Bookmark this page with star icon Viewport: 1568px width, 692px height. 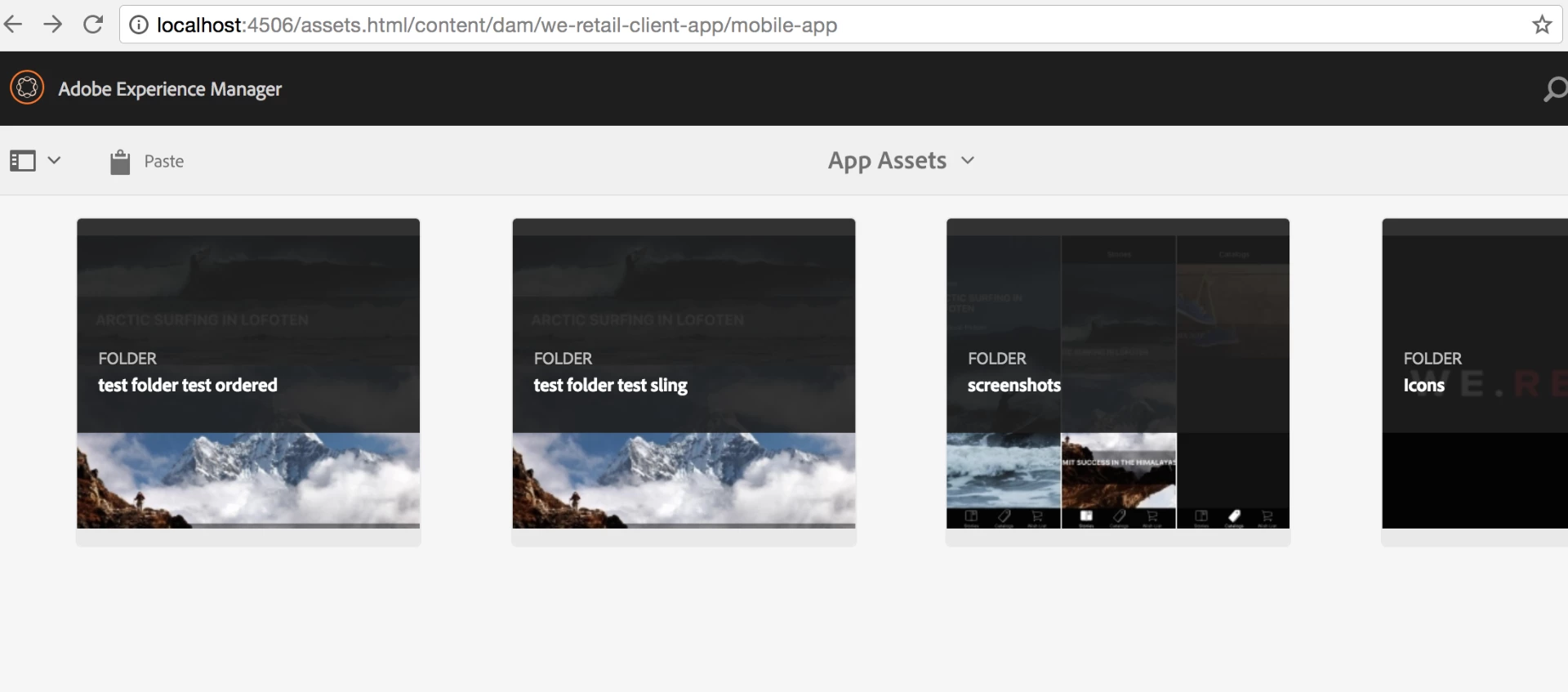[1542, 25]
